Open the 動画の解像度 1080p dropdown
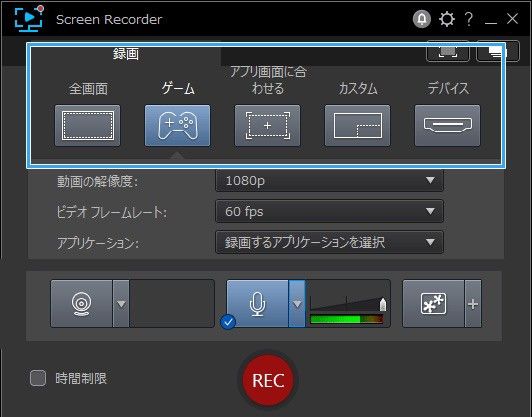 (x=329, y=181)
